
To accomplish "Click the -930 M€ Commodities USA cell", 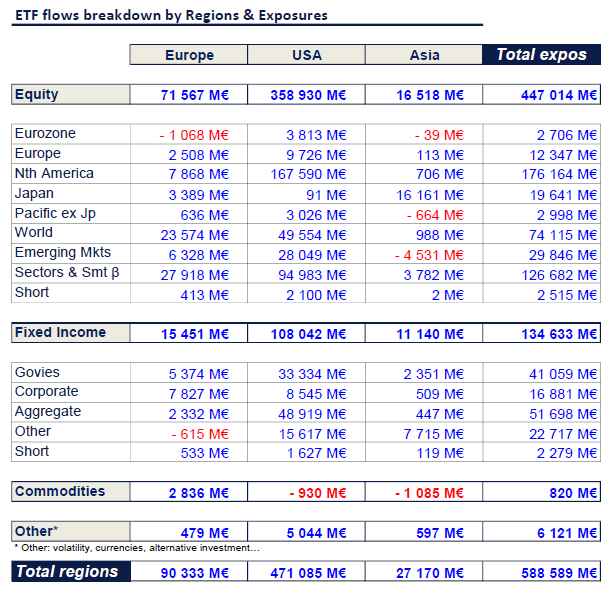I will click(x=318, y=493).
